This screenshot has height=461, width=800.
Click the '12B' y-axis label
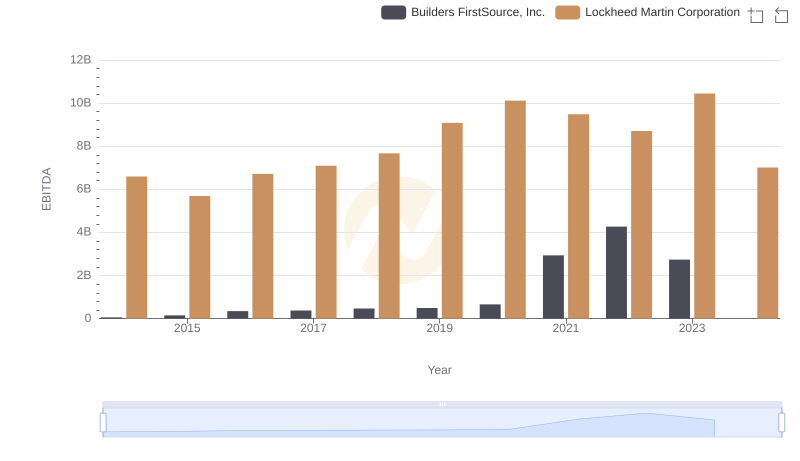[81, 60]
